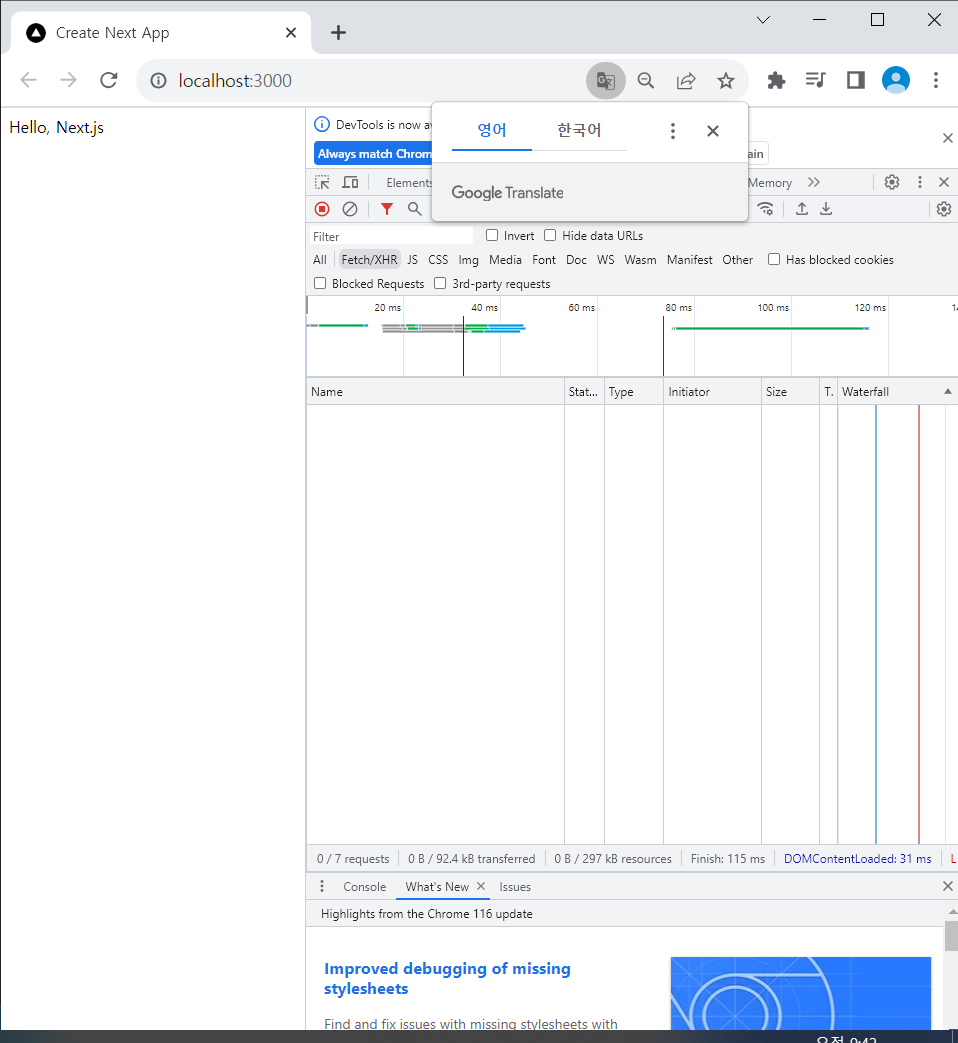Close the DevTools drawer
The image size is (958, 1043).
(947, 886)
